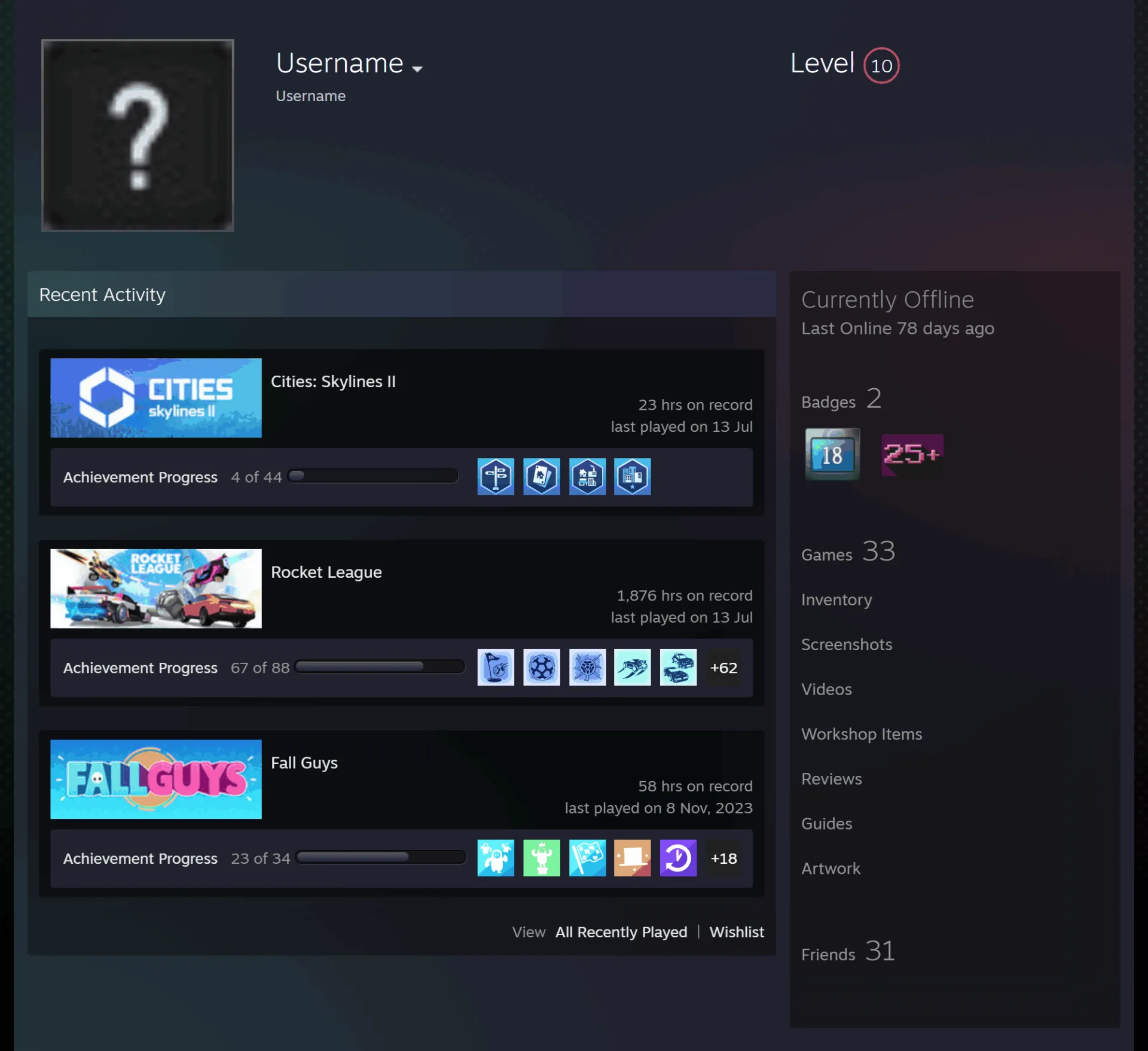
Task: Click the Fall Guys achievement progress bar
Action: [381, 857]
